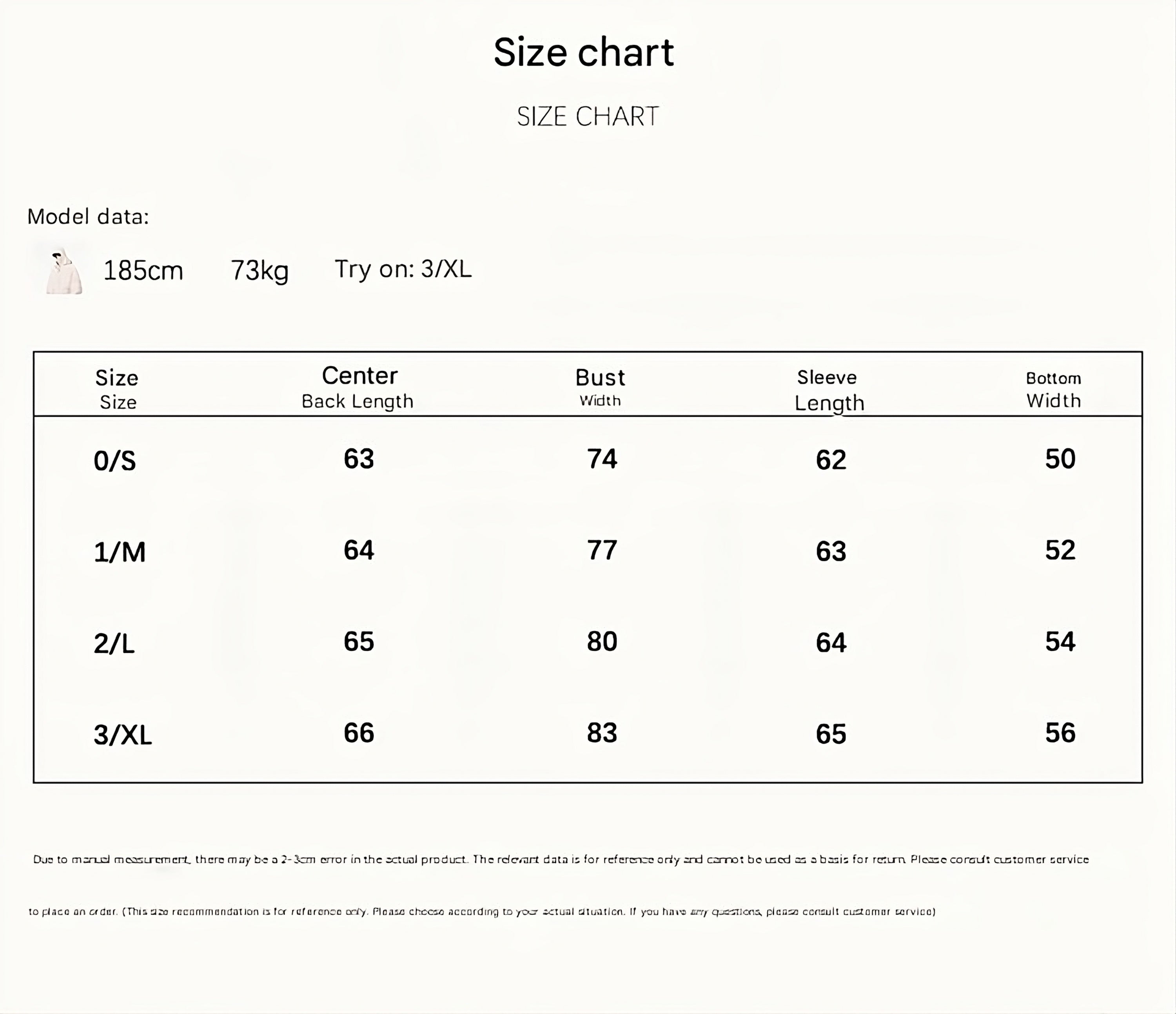Click the 185cm model height text
Image resolution: width=1176 pixels, height=1014 pixels.
click(143, 271)
